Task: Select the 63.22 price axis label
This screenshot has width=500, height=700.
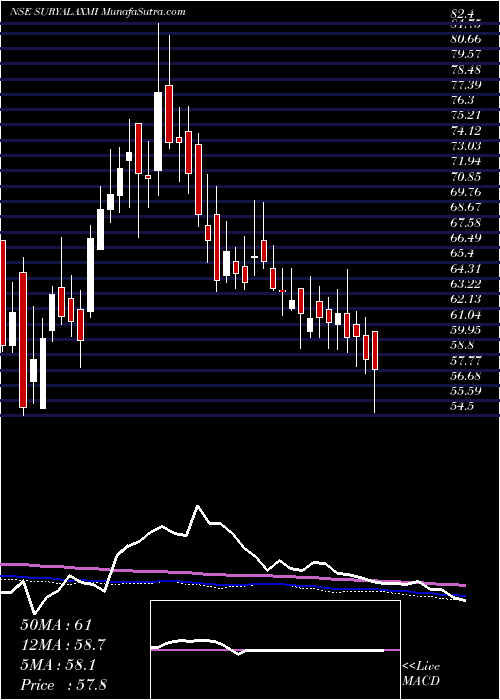Action: 466,283
